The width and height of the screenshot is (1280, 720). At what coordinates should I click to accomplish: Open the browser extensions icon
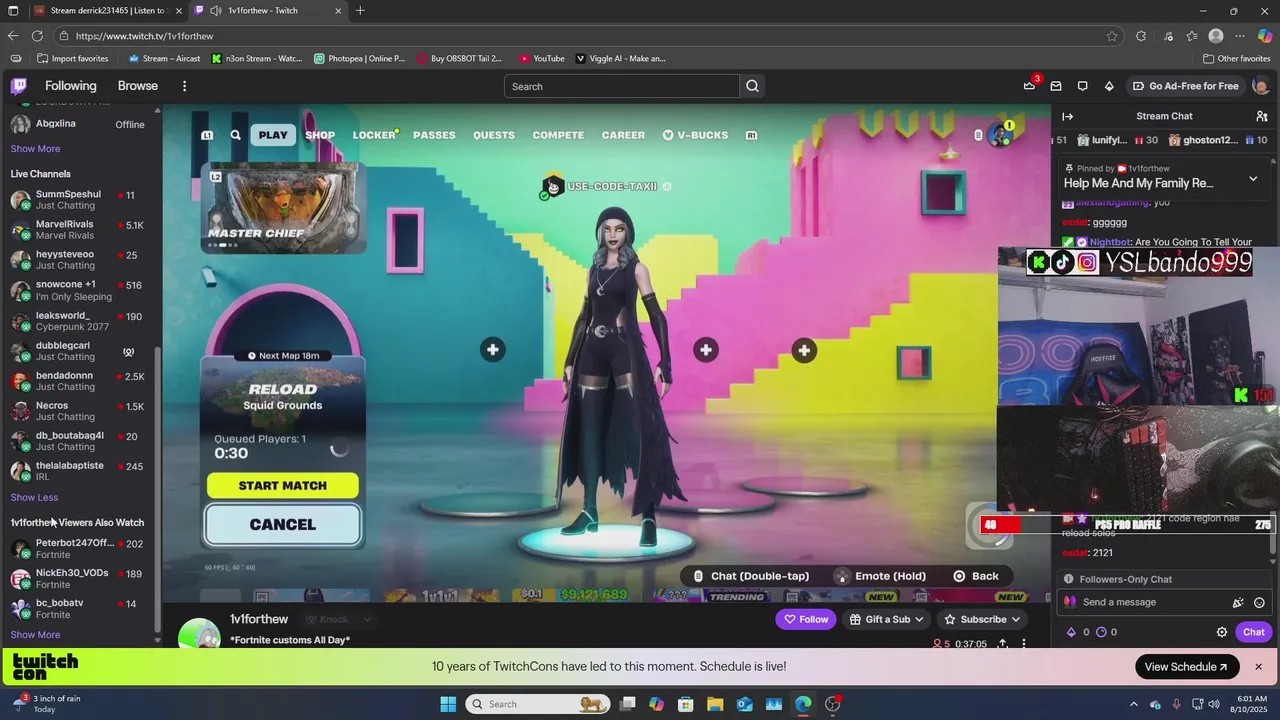point(1141,36)
